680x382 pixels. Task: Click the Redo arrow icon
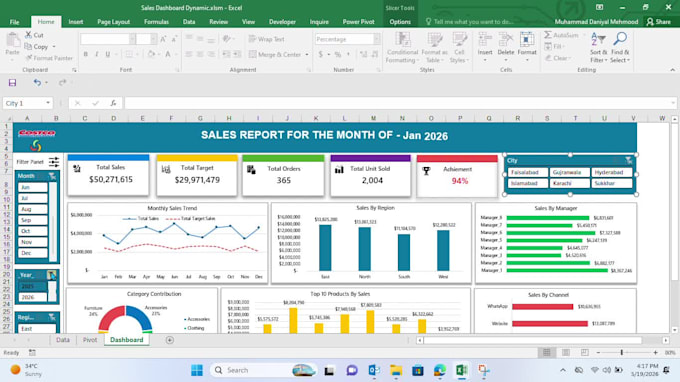(62, 82)
